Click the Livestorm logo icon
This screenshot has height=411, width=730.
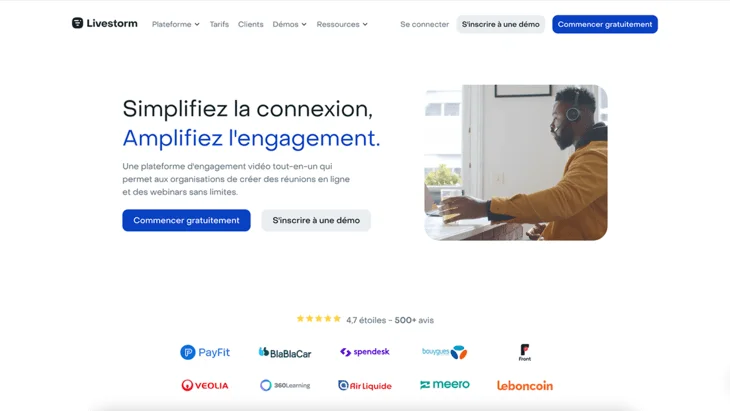[x=77, y=23]
